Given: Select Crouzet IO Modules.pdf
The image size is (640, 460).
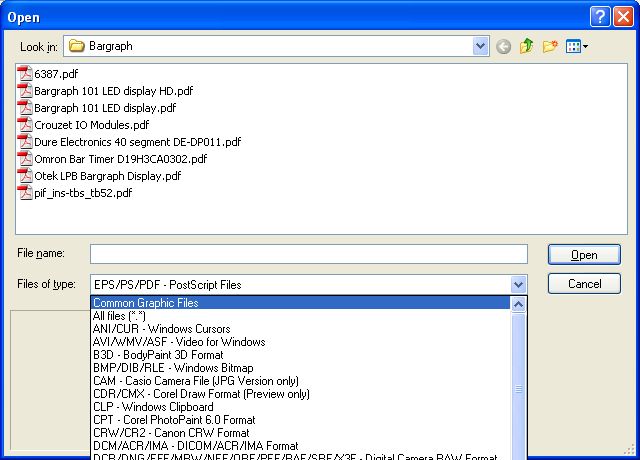Looking at the screenshot, I should (91, 125).
